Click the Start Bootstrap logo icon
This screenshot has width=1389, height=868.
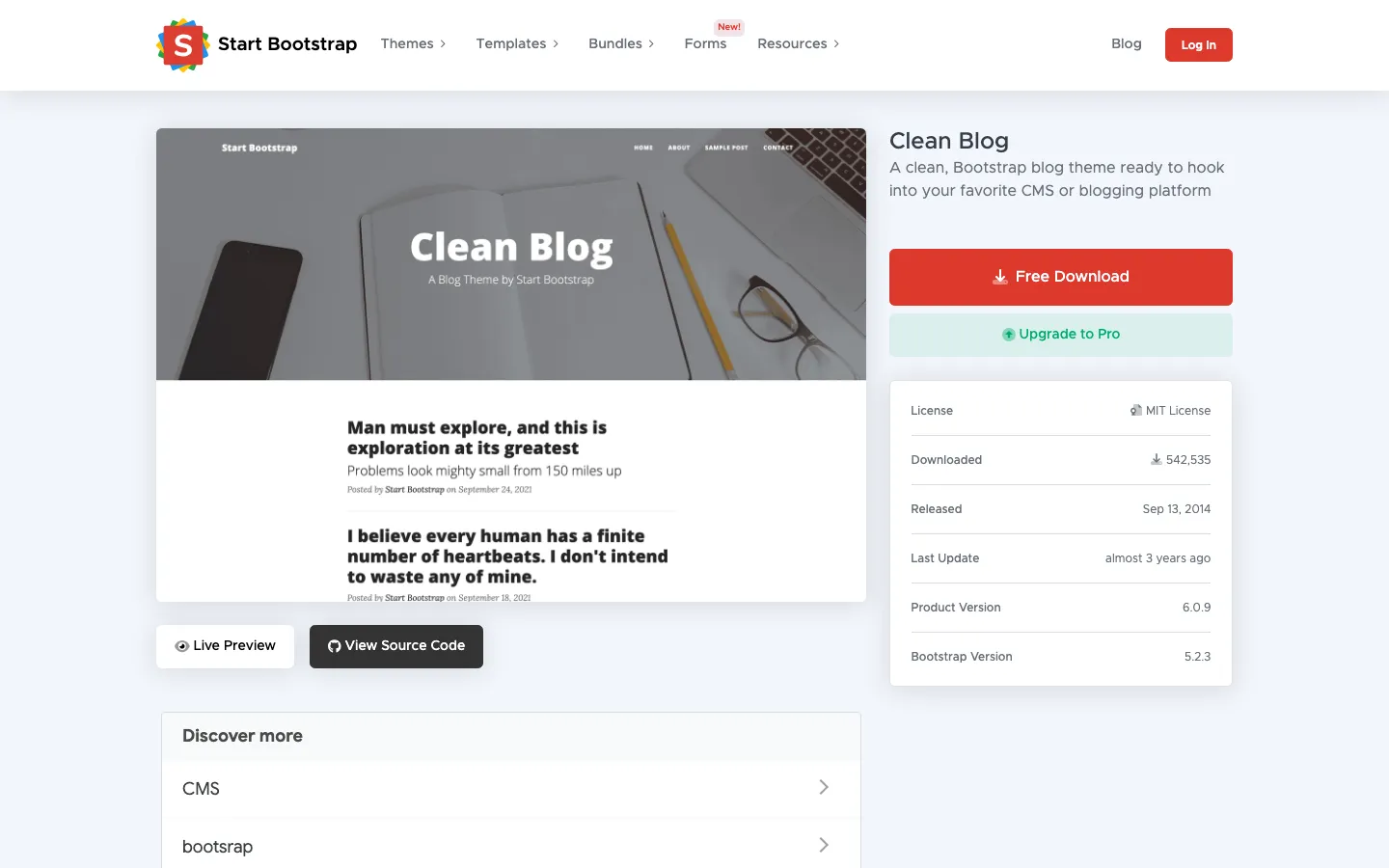(x=183, y=45)
